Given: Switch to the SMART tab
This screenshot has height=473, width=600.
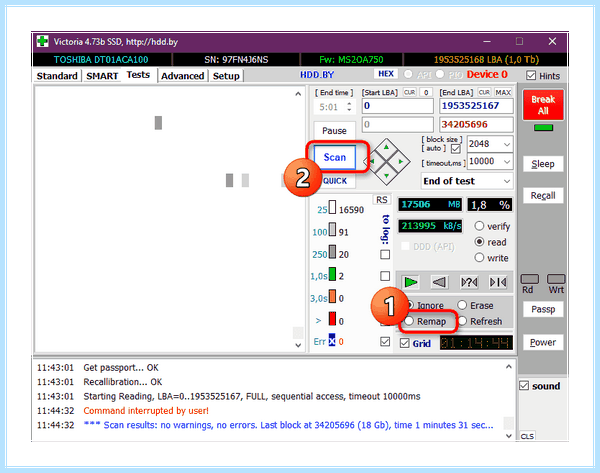Looking at the screenshot, I should click(x=102, y=76).
